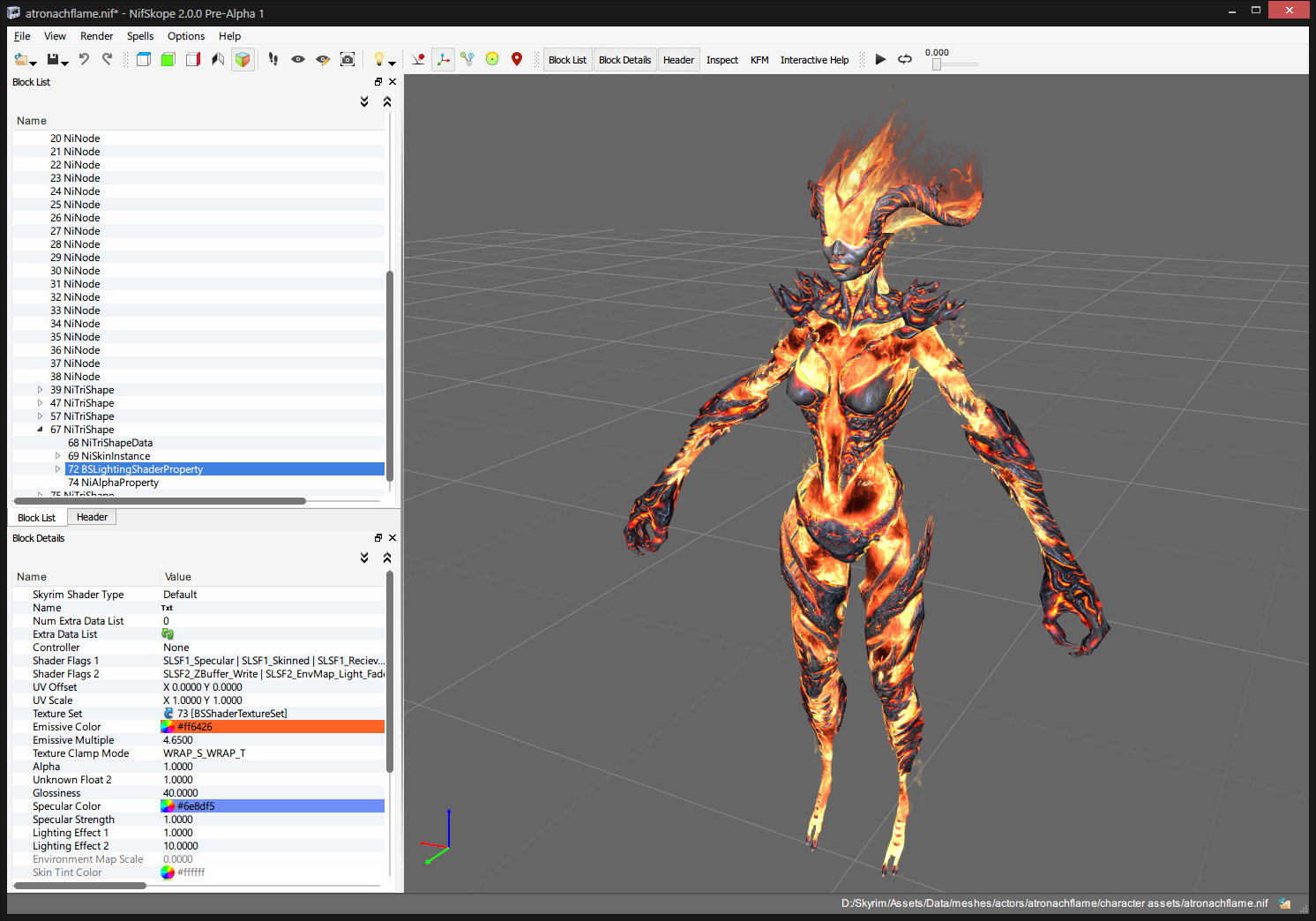1316x921 pixels.
Task: Switch to the Header tab below Block List
Action: pyautogui.click(x=92, y=517)
